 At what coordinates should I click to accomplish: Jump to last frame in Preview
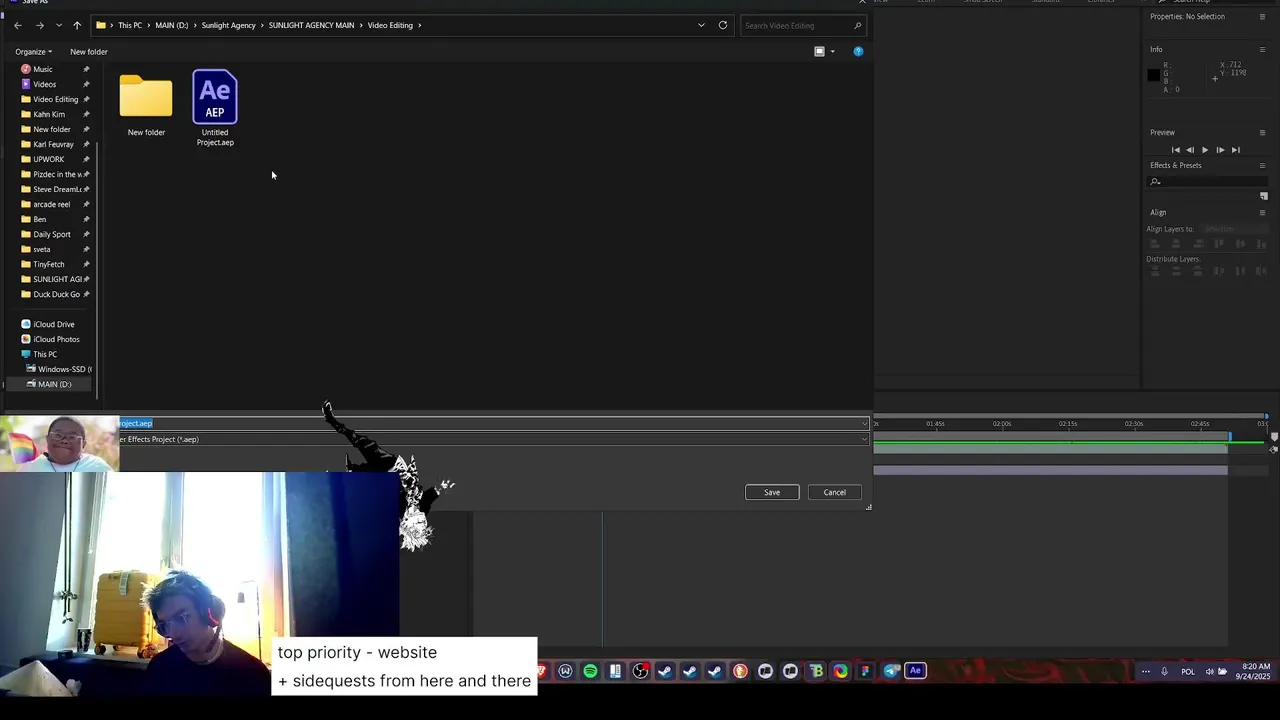point(1235,150)
